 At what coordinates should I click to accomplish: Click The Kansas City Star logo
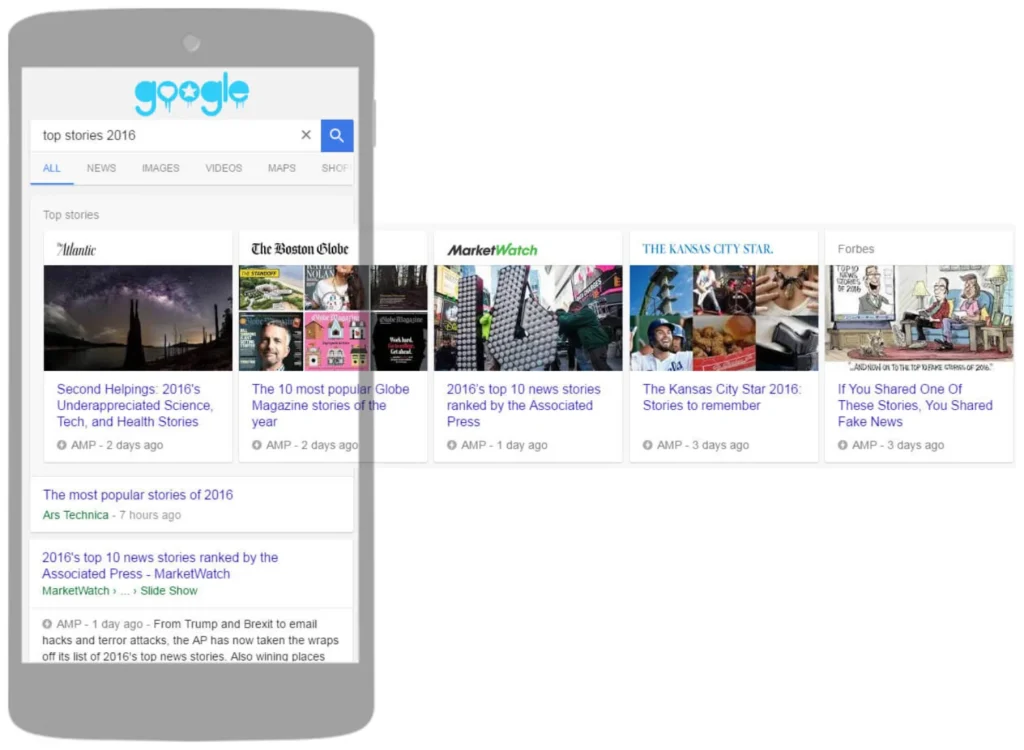707,249
